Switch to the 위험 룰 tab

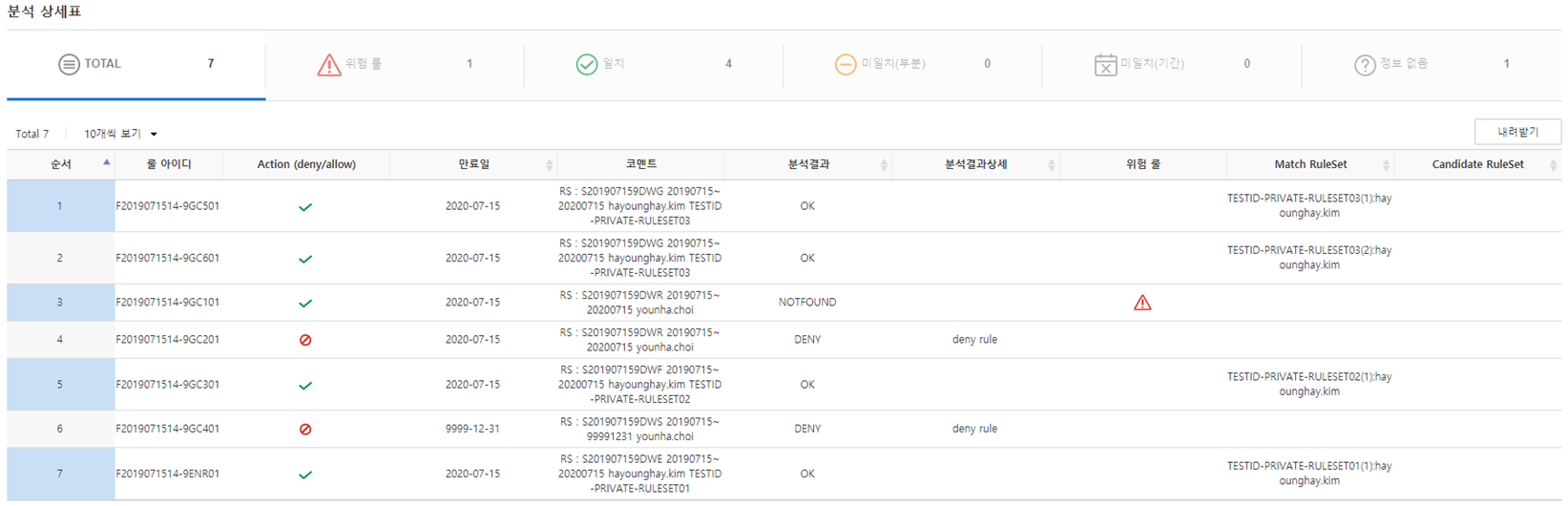(395, 64)
